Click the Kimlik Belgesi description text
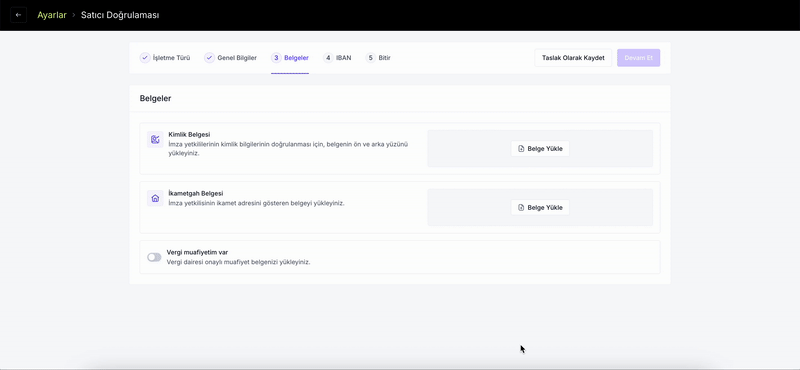Screen dimensions: 800x370 pyautogui.click(x=288, y=149)
